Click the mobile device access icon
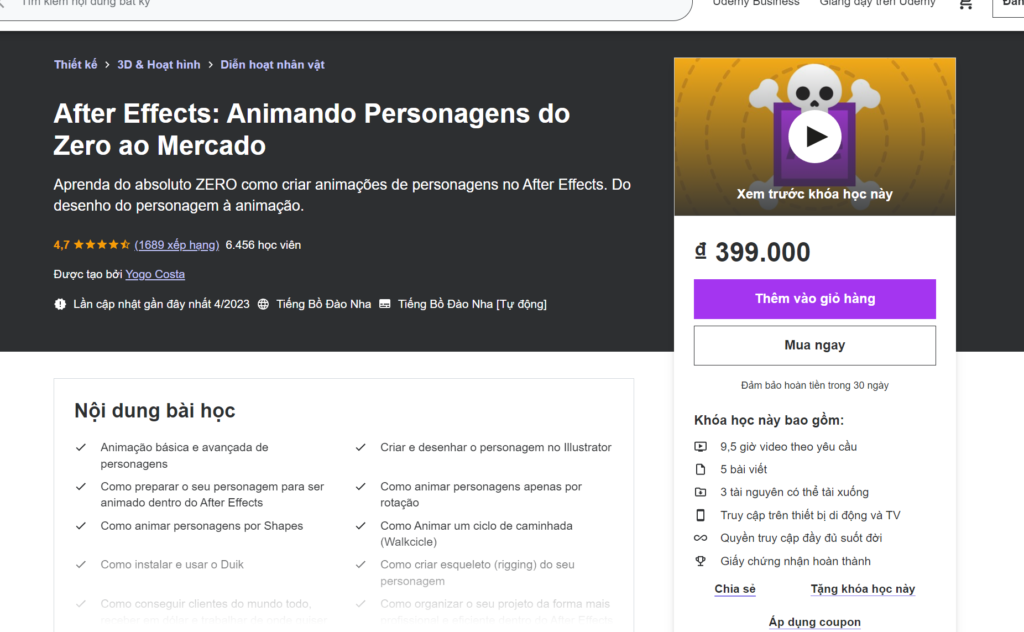The width and height of the screenshot is (1024, 632). [700, 515]
